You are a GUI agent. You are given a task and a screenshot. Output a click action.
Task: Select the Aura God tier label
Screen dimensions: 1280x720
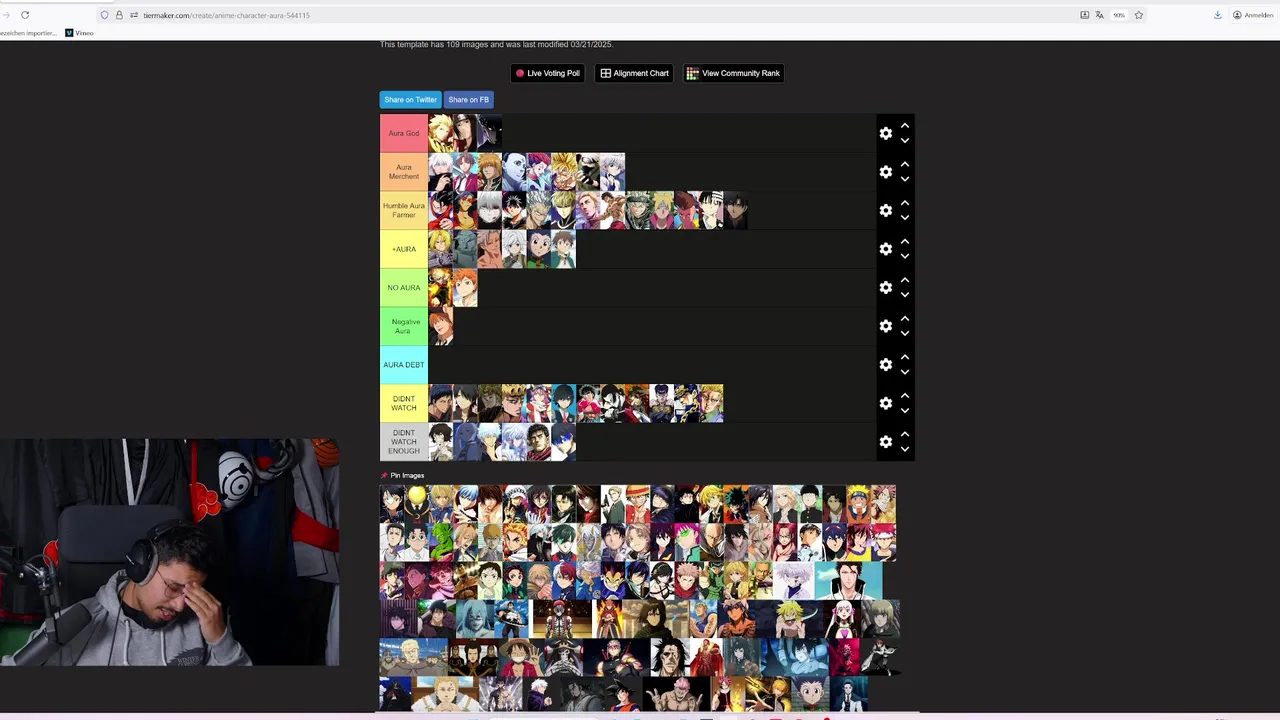tap(404, 133)
